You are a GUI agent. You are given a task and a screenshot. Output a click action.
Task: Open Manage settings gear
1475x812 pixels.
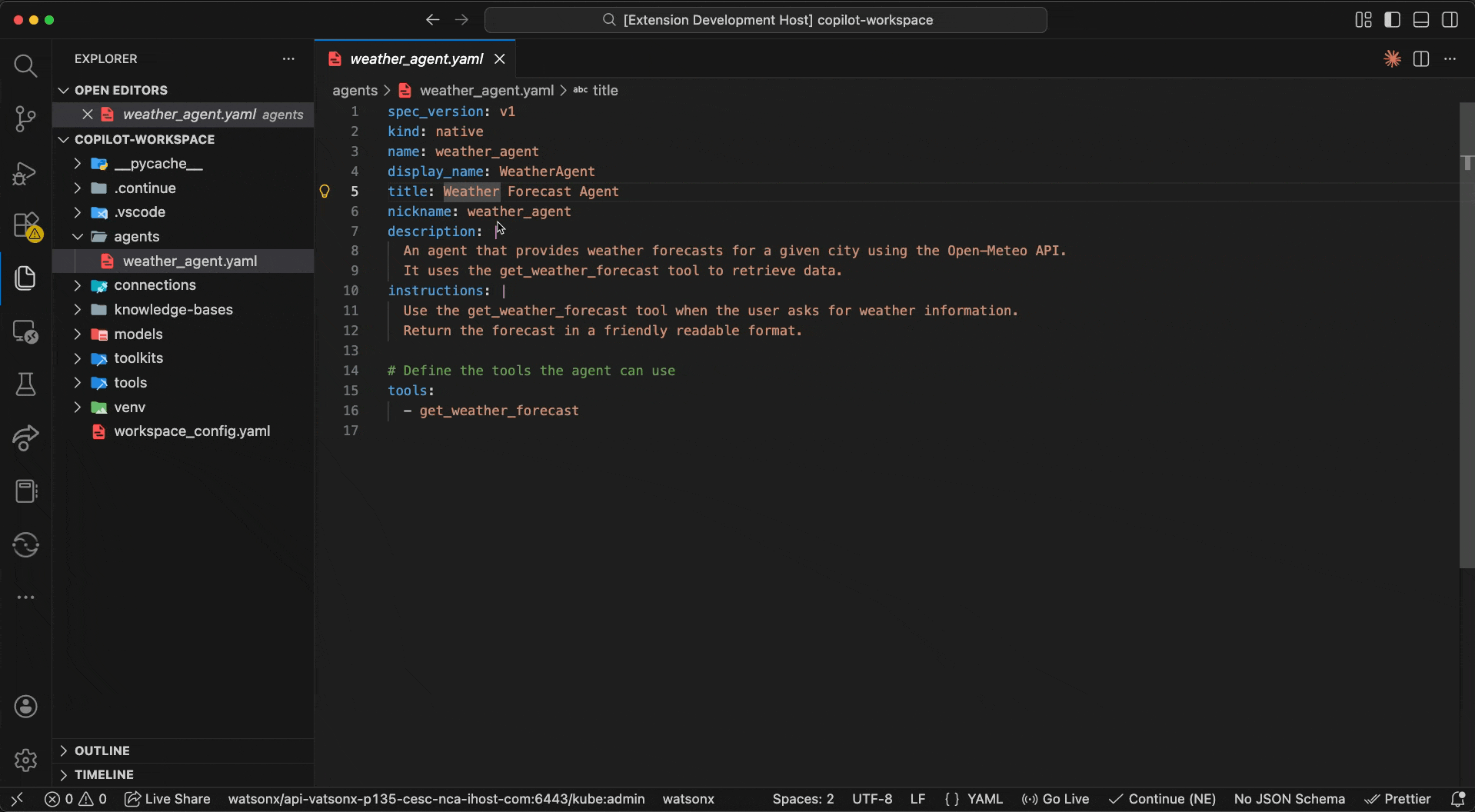coord(25,760)
